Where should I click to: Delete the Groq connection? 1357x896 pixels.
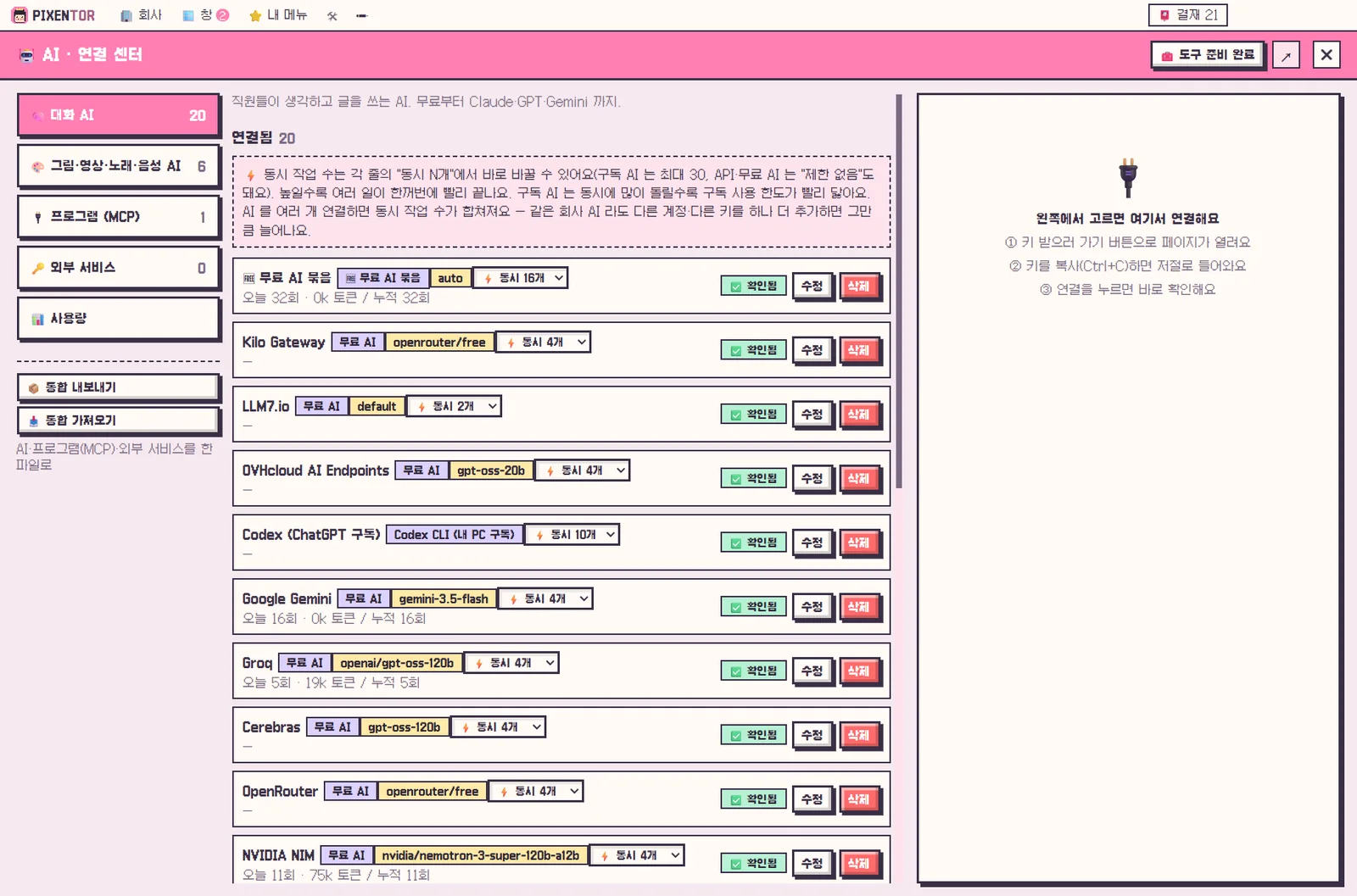tap(858, 671)
